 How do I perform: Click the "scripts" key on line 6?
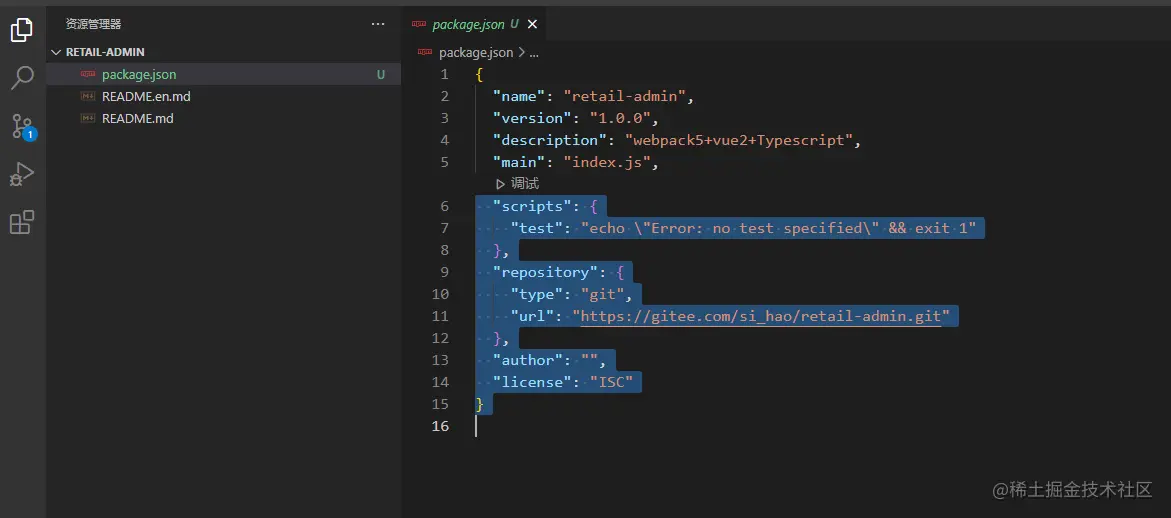coord(532,207)
